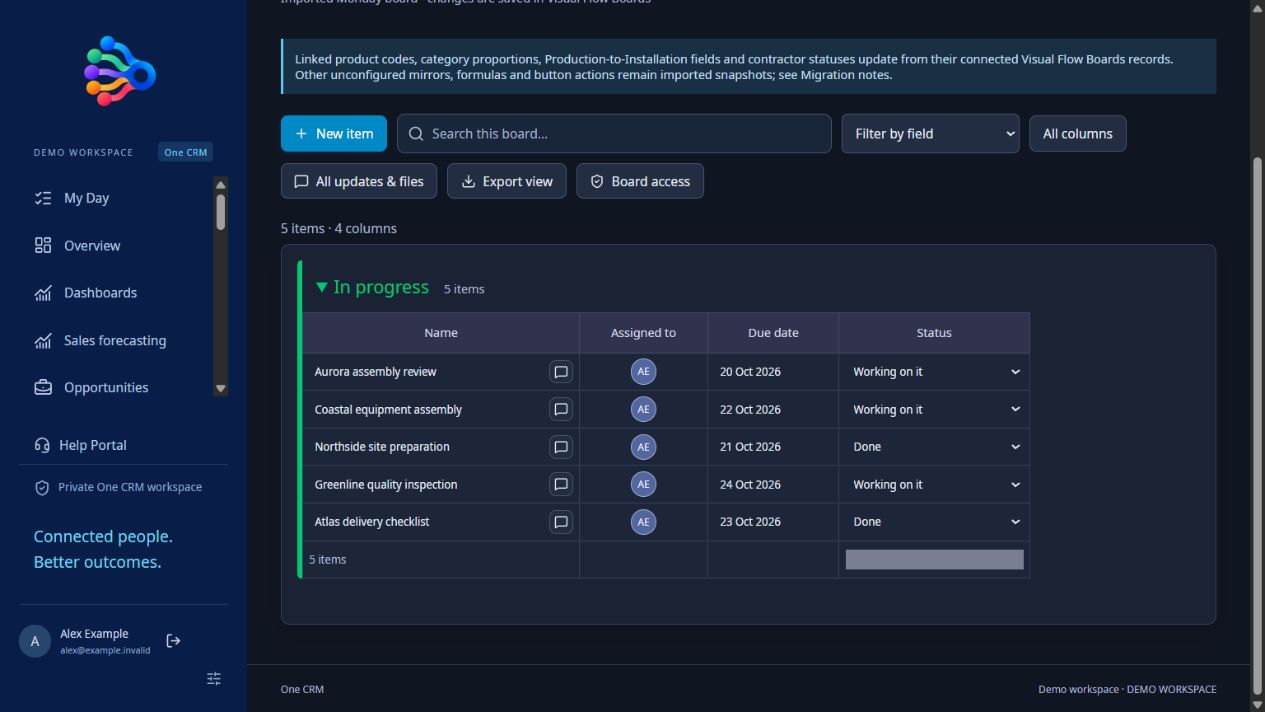Image resolution: width=1265 pixels, height=712 pixels.
Task: Click the AE avatar for Coastal equipment assembly
Action: pyautogui.click(x=643, y=409)
